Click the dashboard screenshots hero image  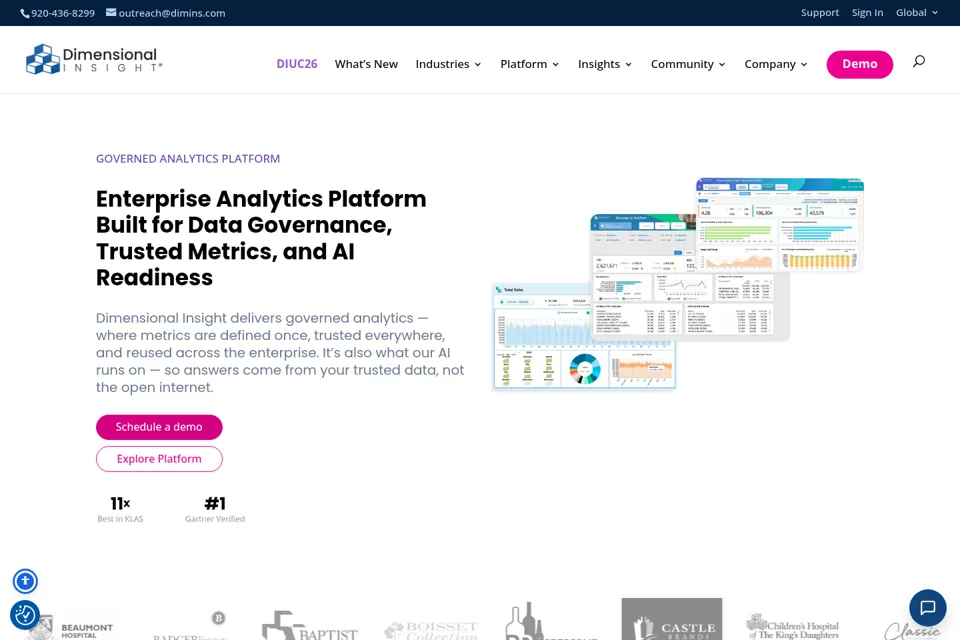coord(678,285)
